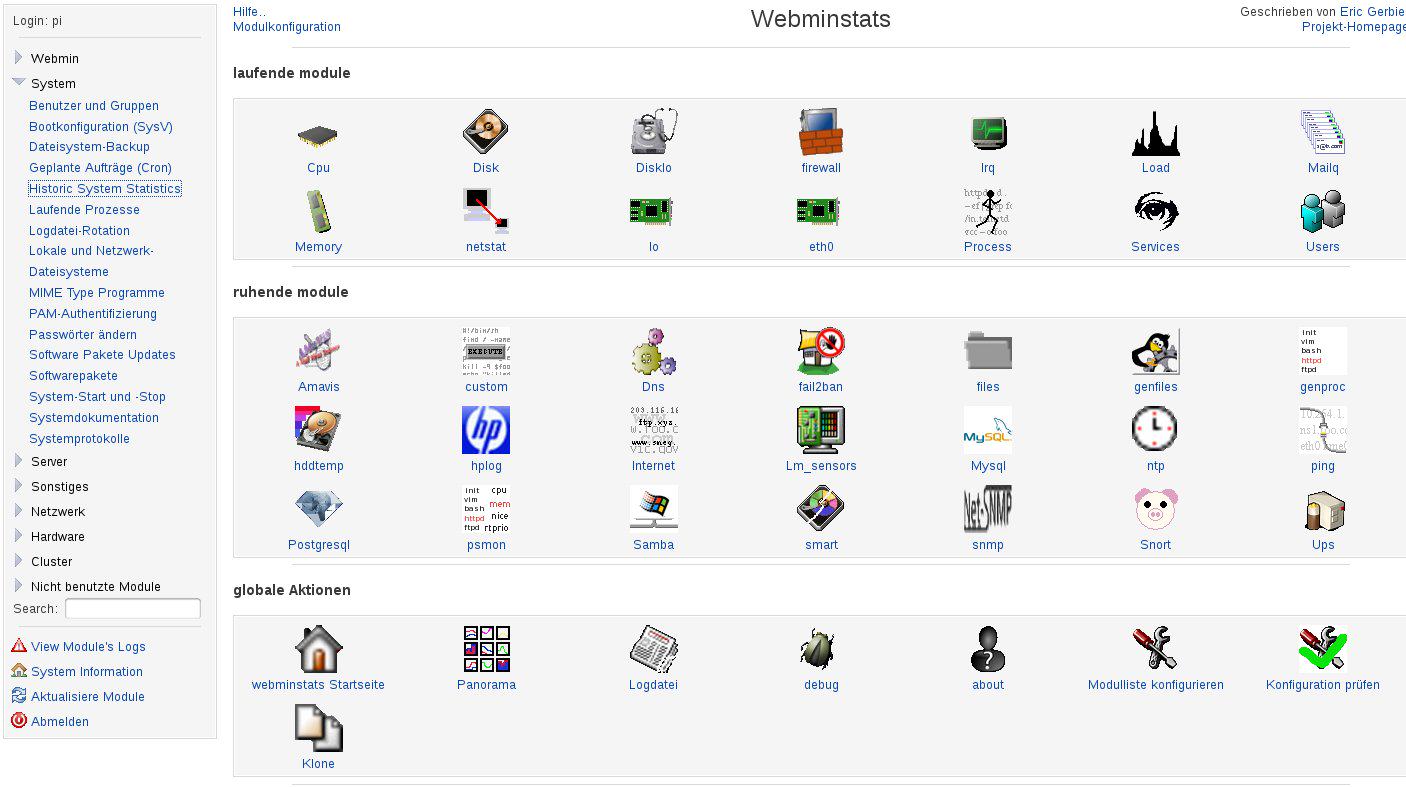Click the Modulkonfiguration link
This screenshot has width=1406, height=787.
[287, 27]
